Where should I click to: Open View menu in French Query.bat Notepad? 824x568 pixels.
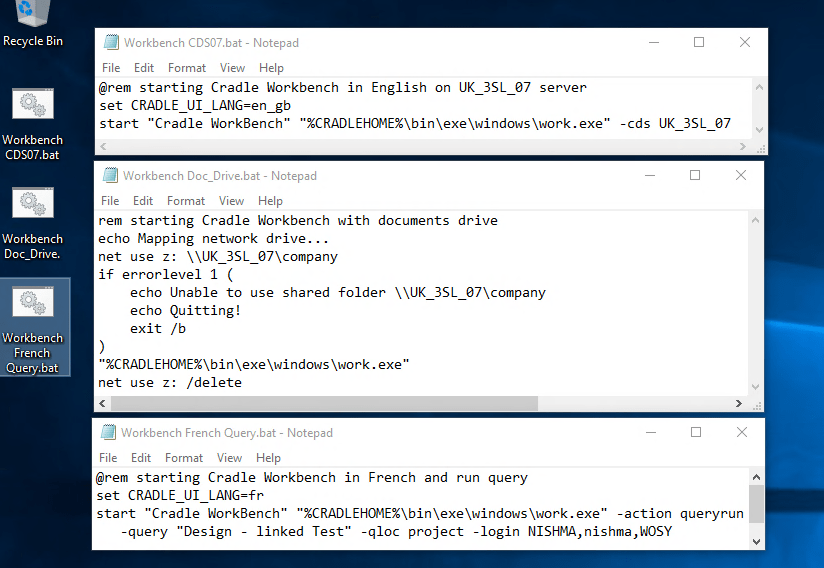(229, 458)
